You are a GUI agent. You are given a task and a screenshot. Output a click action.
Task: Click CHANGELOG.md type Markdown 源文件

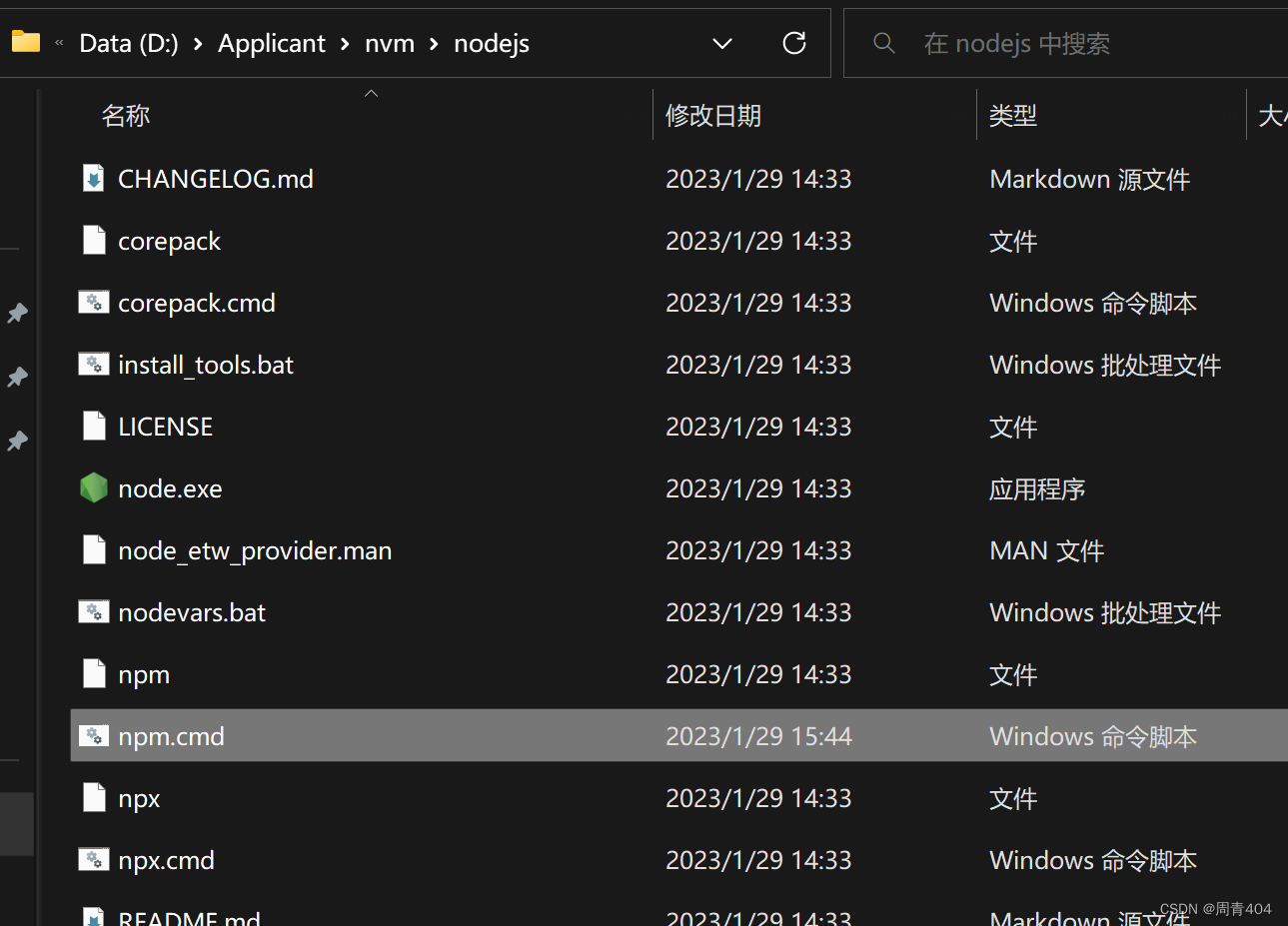tap(1089, 179)
